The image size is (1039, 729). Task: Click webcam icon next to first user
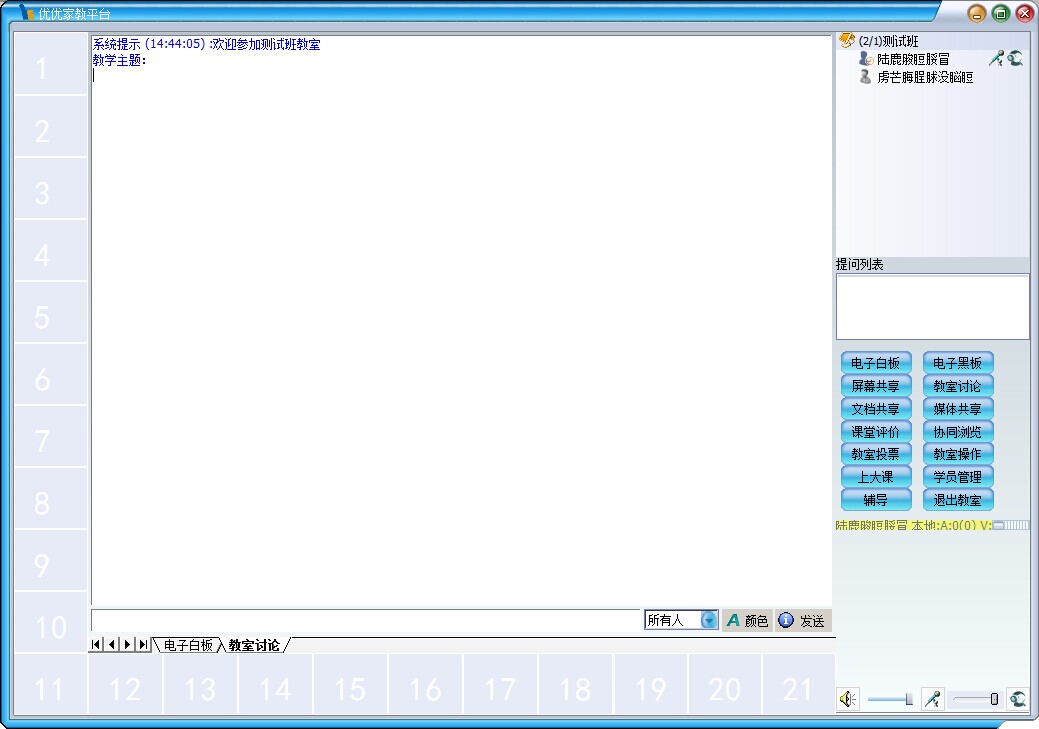(1016, 59)
